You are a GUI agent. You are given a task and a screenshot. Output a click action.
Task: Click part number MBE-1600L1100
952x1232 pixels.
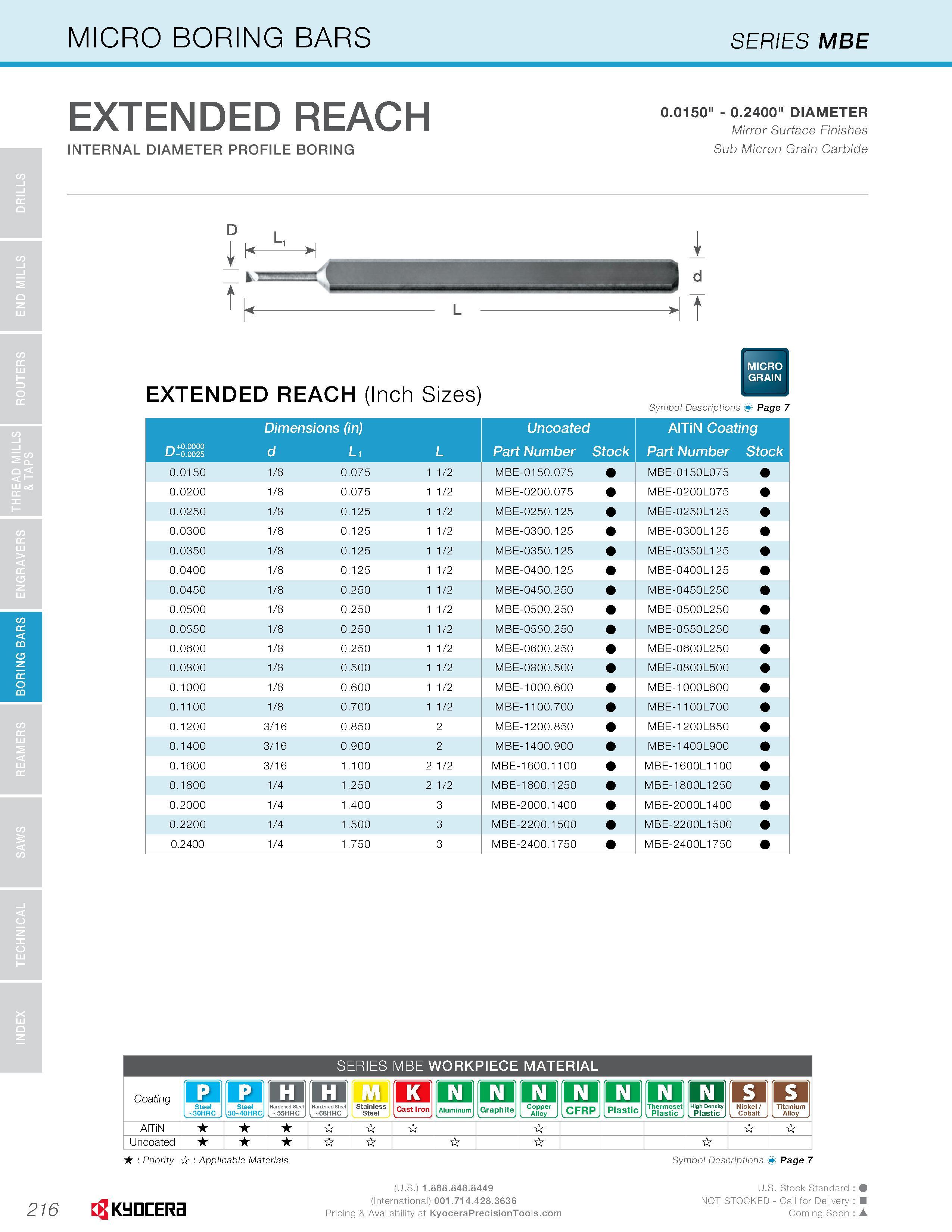[x=688, y=765]
